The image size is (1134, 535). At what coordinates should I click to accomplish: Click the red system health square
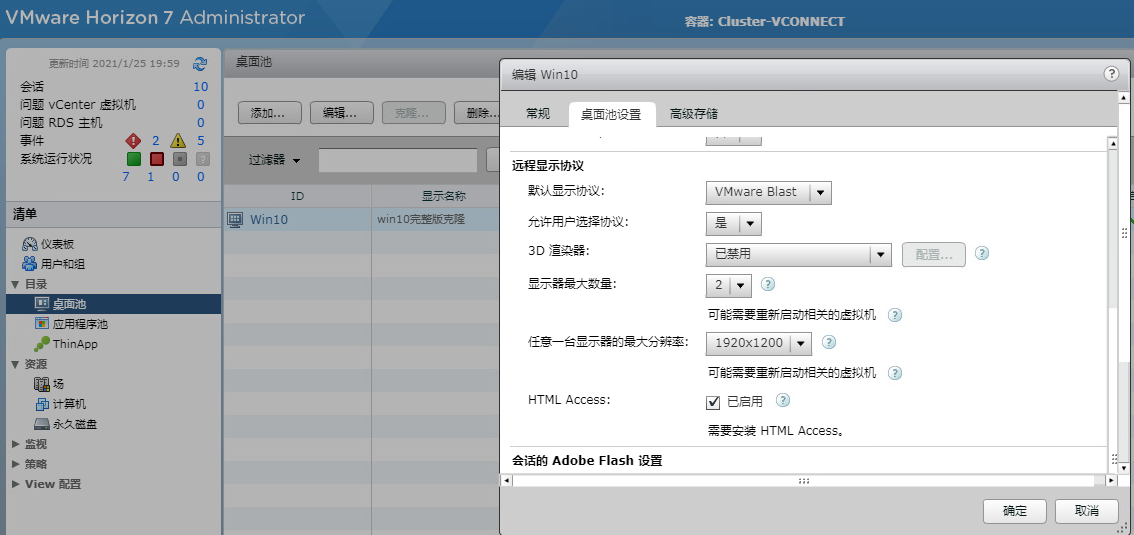(157, 159)
